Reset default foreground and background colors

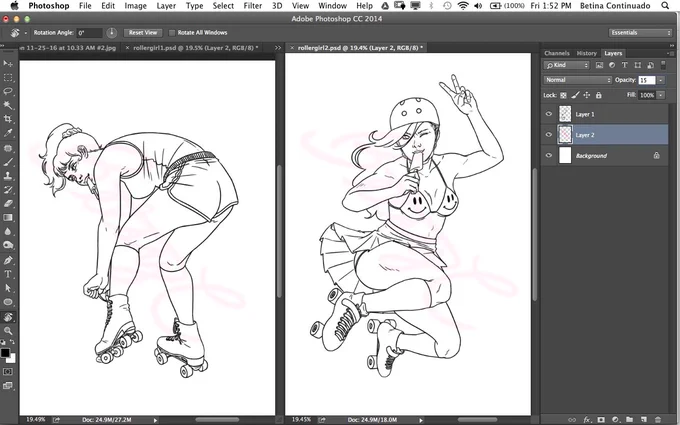(x=3, y=342)
